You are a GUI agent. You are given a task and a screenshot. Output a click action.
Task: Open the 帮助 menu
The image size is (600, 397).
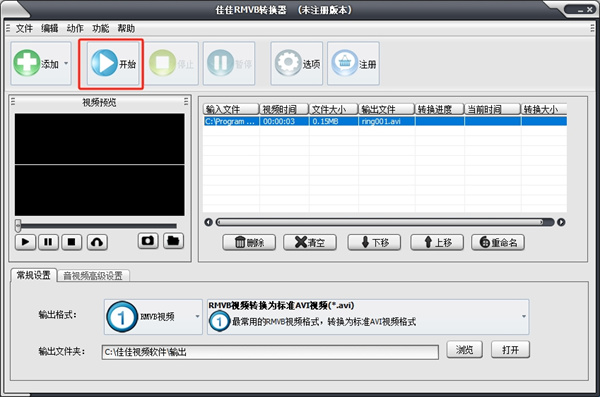click(126, 29)
